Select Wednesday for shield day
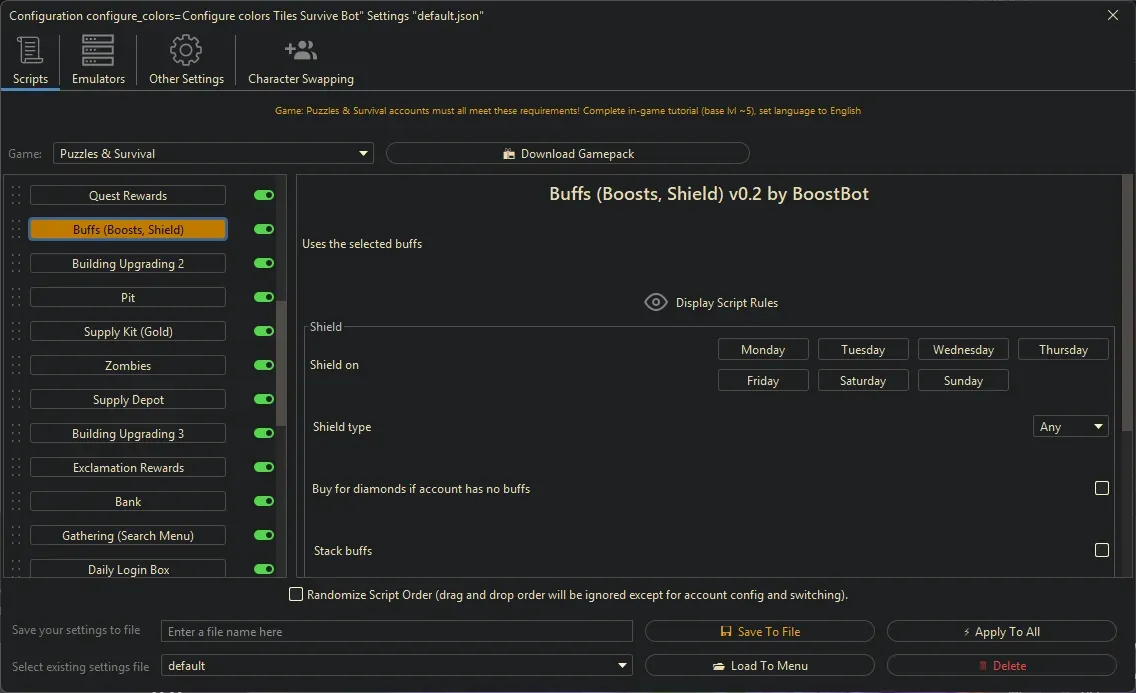Screen dimensions: 1136x693 tap(963, 350)
